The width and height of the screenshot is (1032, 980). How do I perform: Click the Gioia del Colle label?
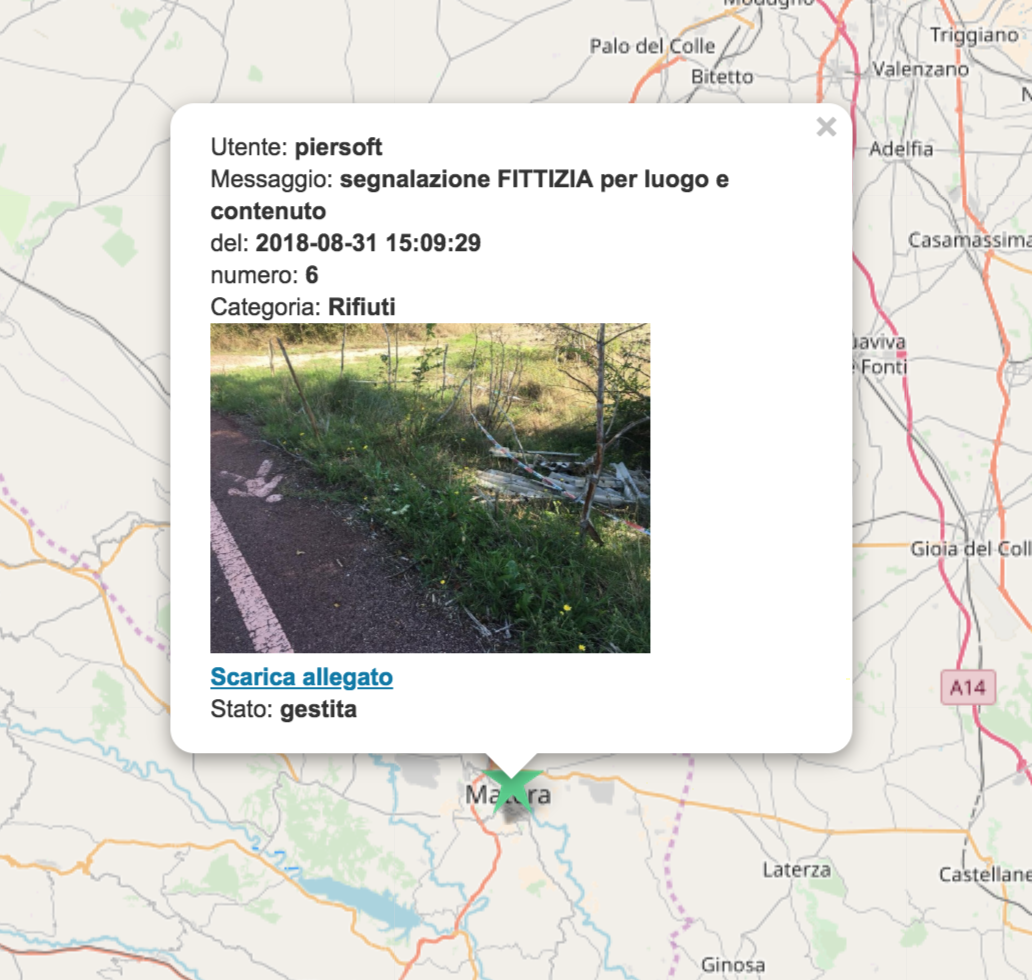click(971, 548)
